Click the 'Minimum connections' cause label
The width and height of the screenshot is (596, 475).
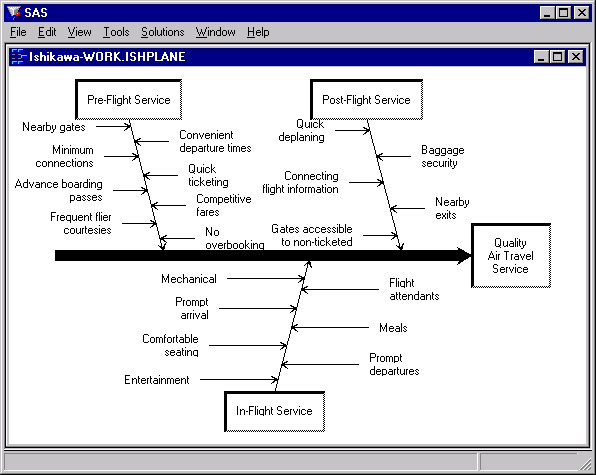pyautogui.click(x=64, y=156)
